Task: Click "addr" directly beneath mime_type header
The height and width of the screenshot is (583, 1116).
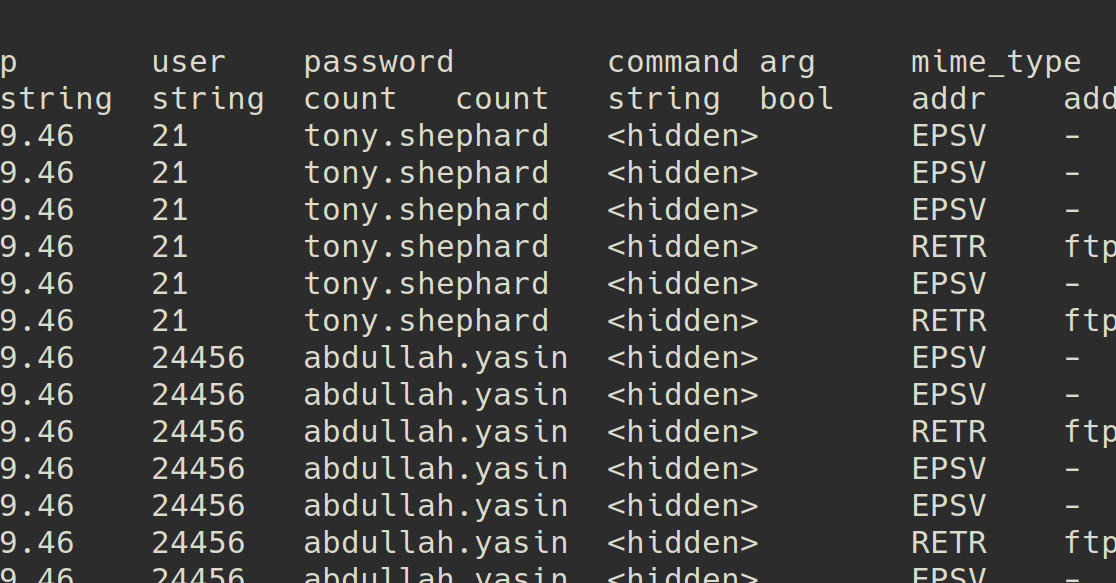Action: coord(948,99)
